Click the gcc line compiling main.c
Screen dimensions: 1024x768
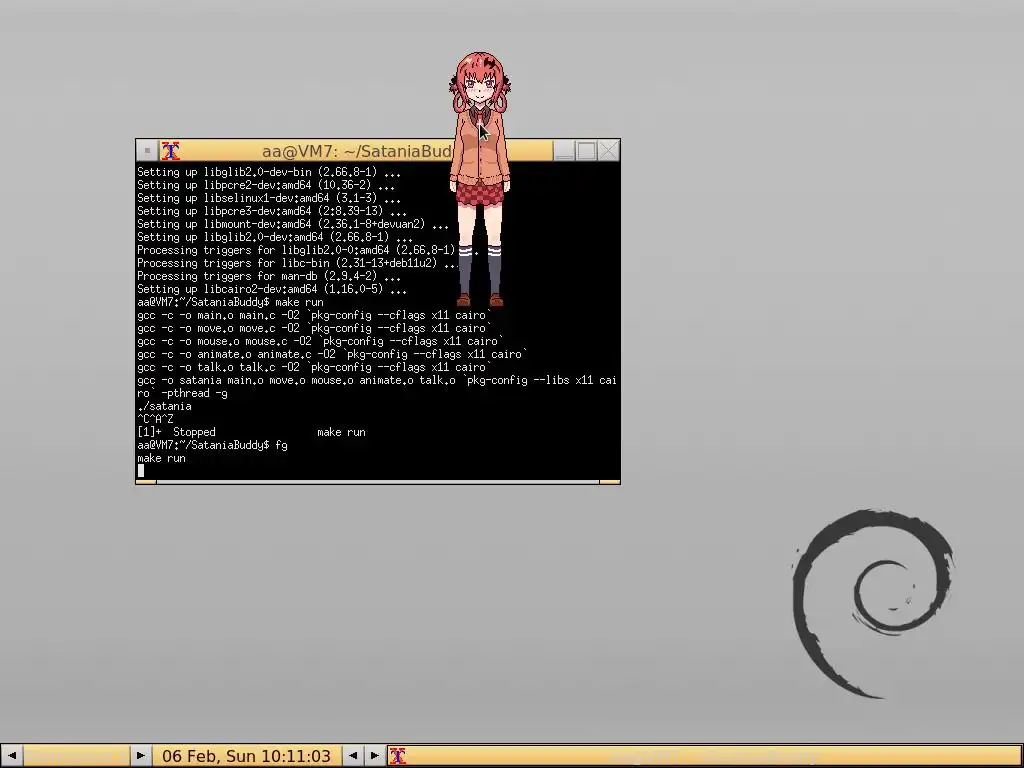[x=314, y=315]
